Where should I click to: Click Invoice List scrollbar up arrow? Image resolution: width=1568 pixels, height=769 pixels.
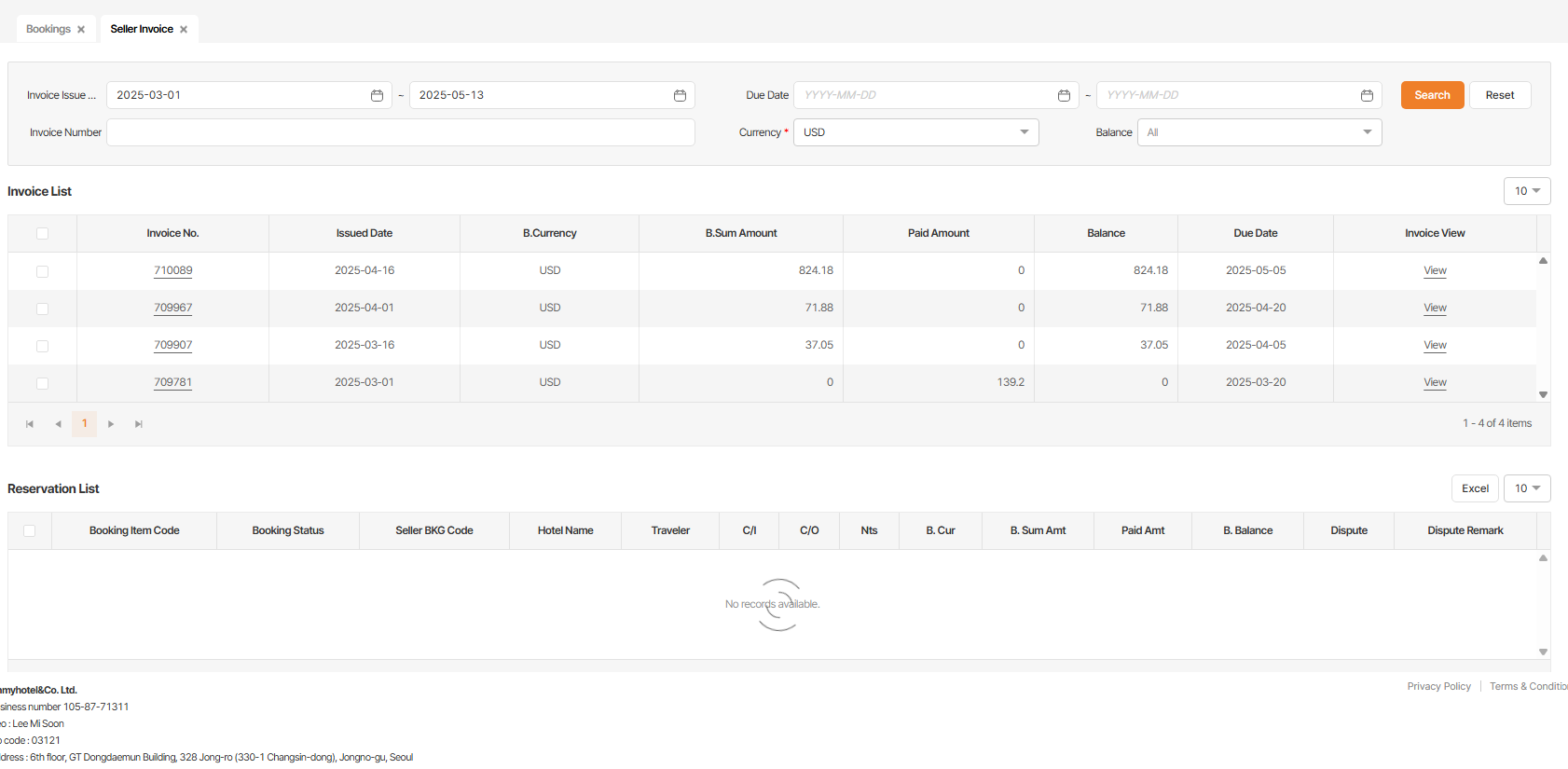1543,261
